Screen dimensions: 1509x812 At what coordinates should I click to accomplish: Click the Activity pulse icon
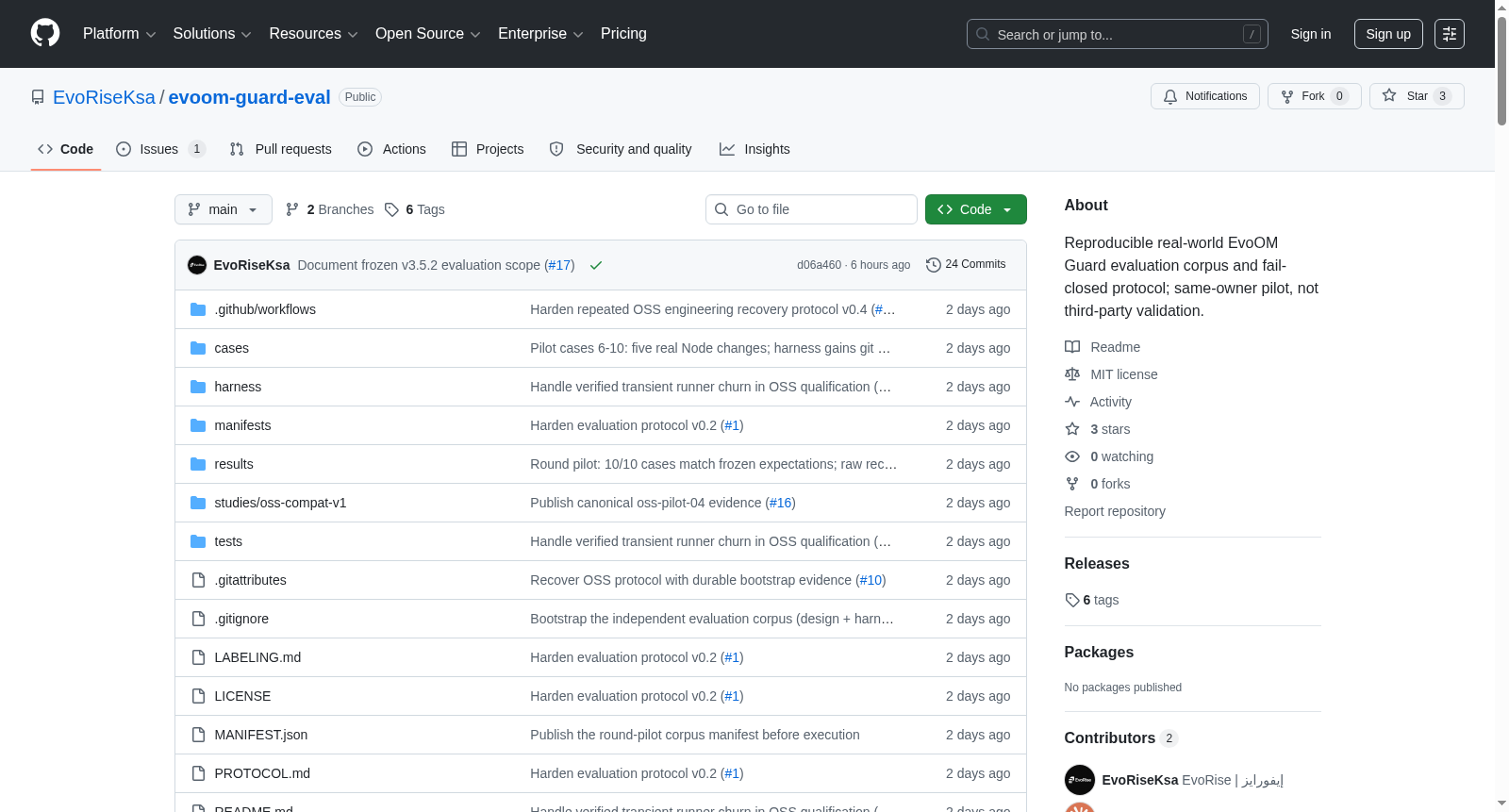pyautogui.click(x=1072, y=402)
